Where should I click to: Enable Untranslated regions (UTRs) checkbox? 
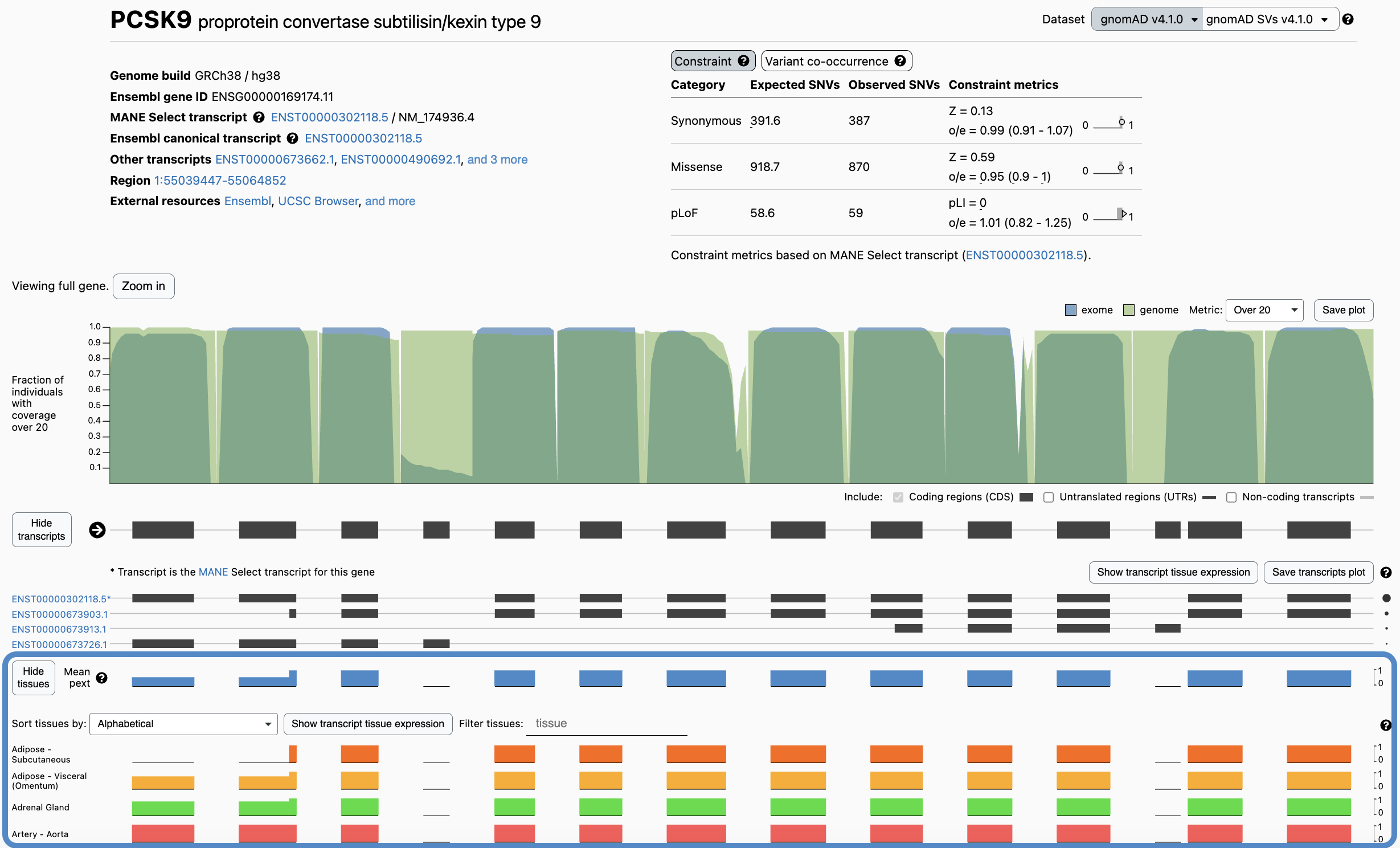pyautogui.click(x=1049, y=497)
